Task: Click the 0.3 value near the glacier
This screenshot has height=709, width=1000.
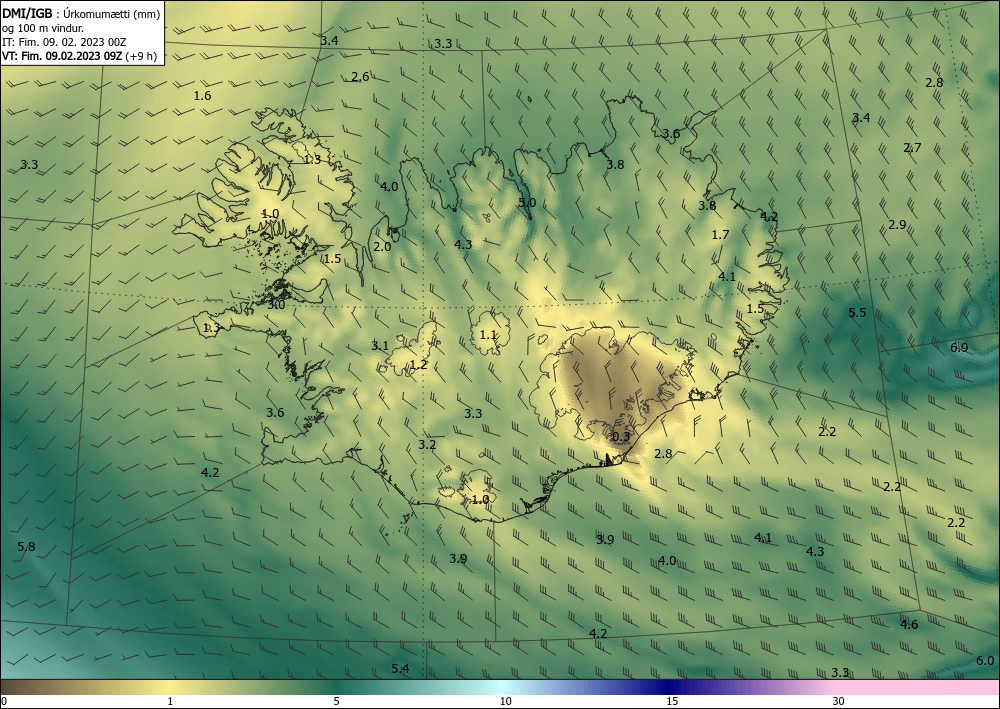Action: (x=621, y=437)
